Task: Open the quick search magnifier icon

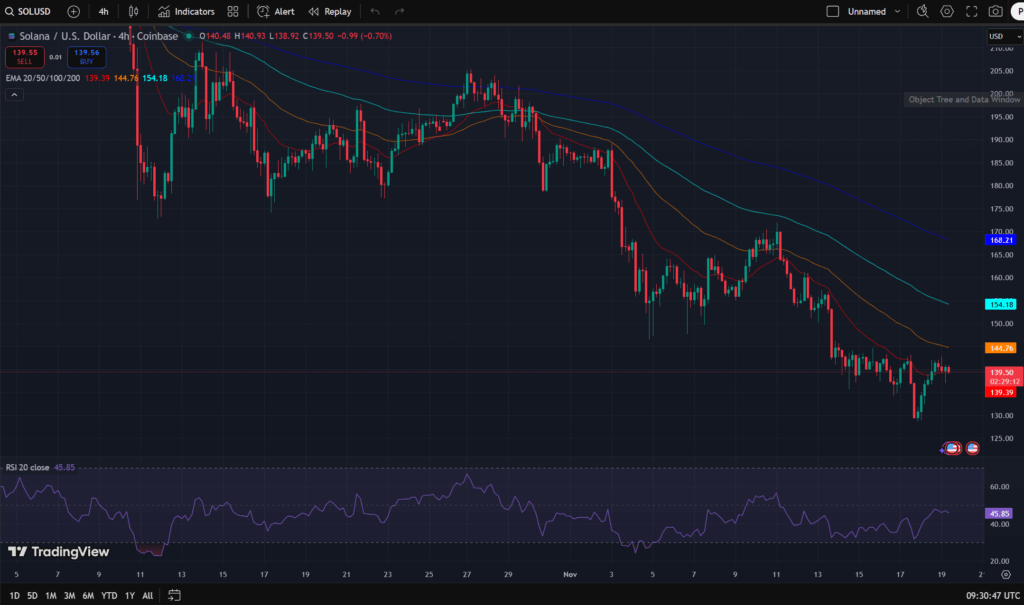Action: (x=922, y=12)
